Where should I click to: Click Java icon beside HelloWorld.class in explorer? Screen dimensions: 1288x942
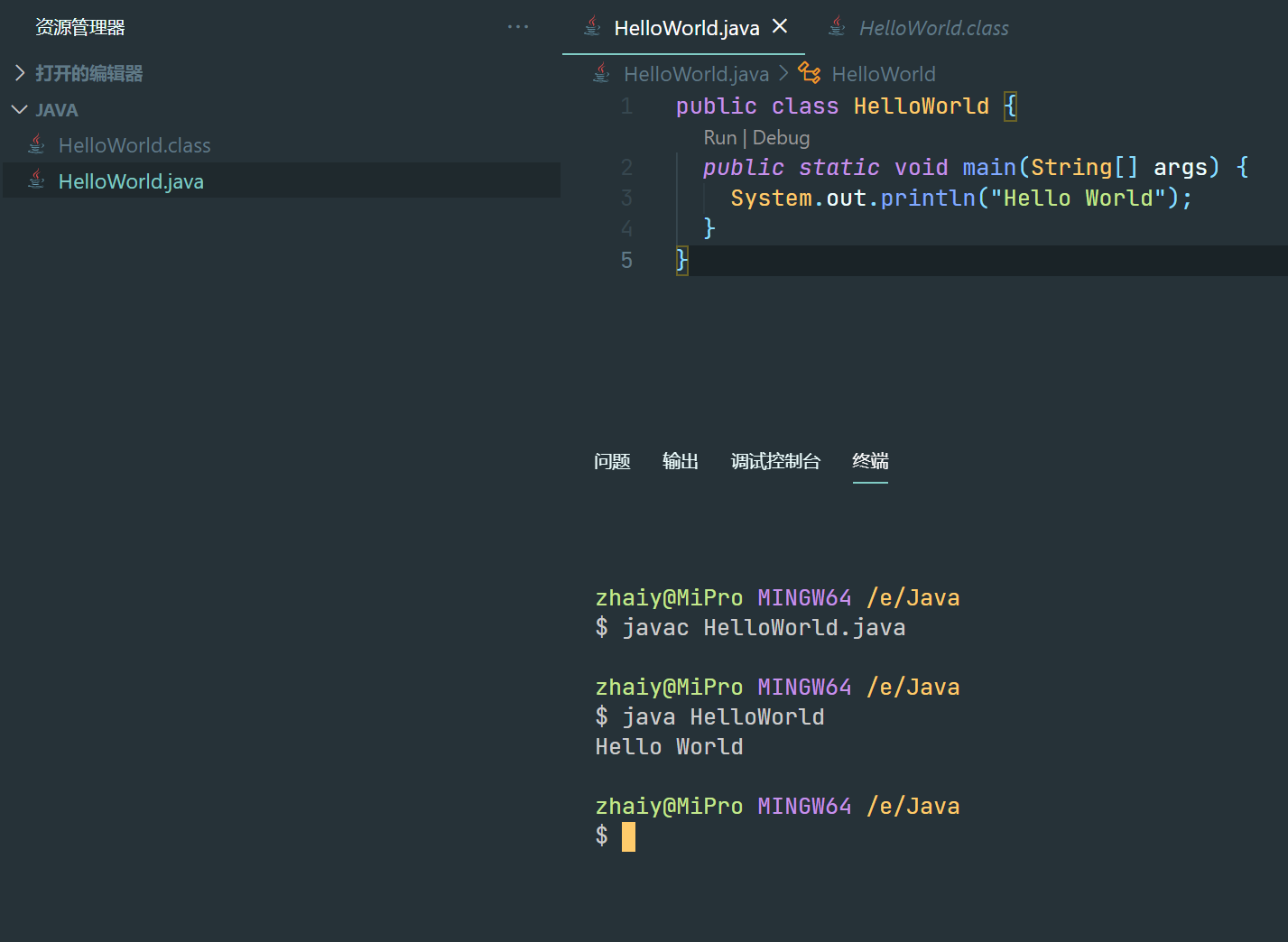pos(36,144)
